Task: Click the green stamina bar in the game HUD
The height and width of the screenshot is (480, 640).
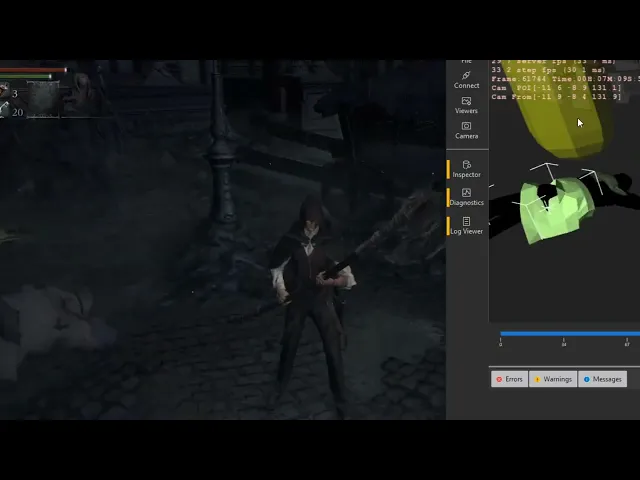Action: pyautogui.click(x=25, y=76)
